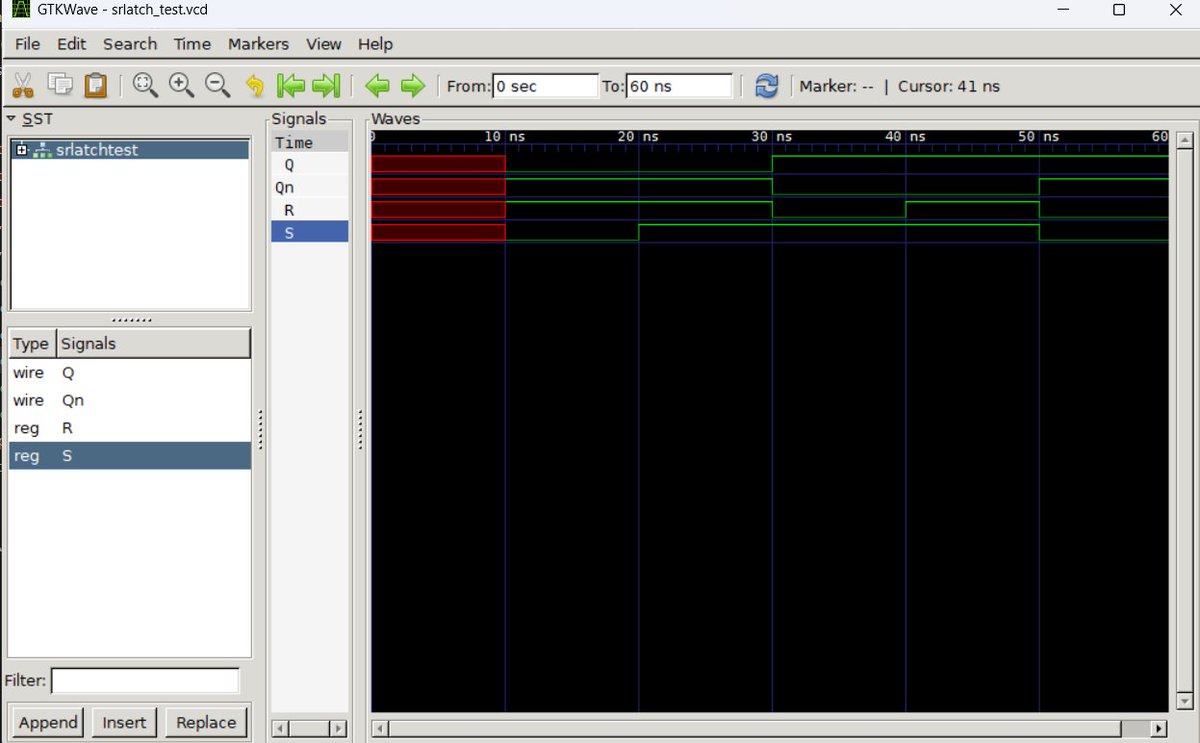Image resolution: width=1200 pixels, height=743 pixels.
Task: Find previous edge left arrow
Action: point(377,86)
